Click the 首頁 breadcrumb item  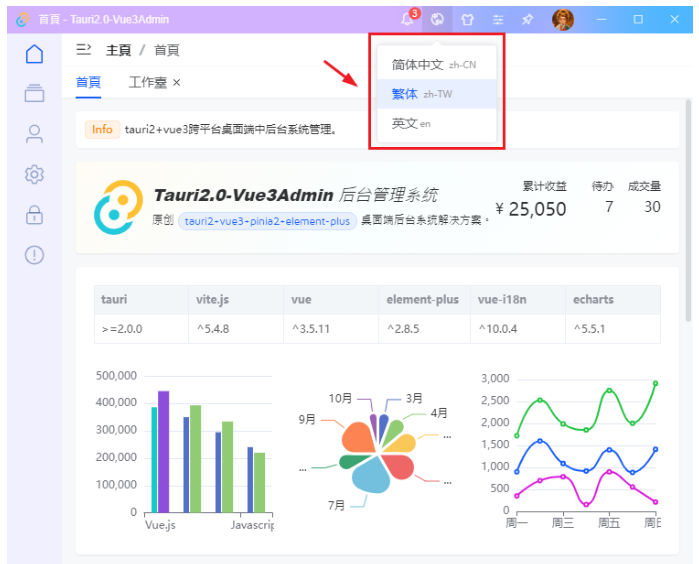166,50
